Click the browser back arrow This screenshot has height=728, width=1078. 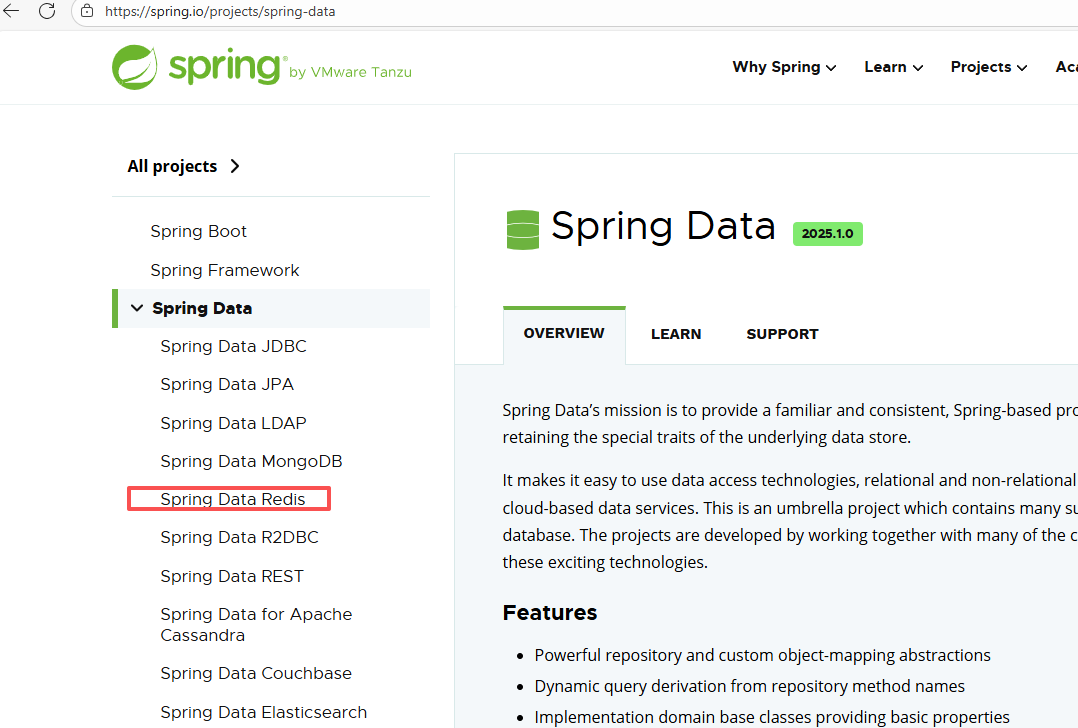(11, 11)
